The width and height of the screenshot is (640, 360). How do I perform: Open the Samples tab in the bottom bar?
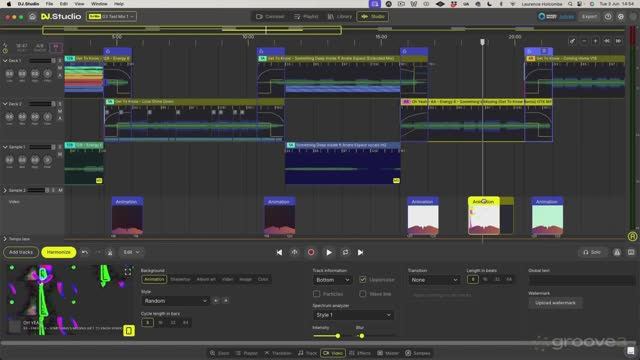click(x=418, y=353)
